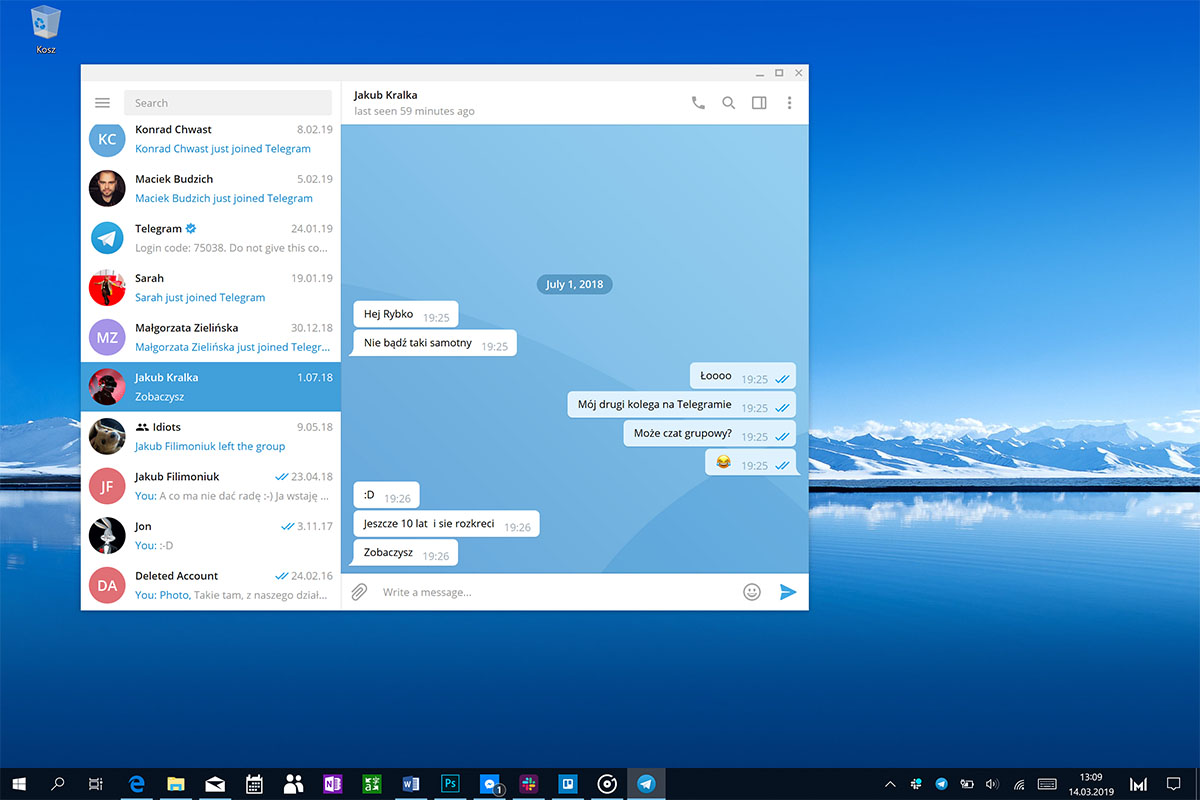Click "Mój drugi kolega na Telegramie" message
This screenshot has height=800, width=1200.
[682, 405]
